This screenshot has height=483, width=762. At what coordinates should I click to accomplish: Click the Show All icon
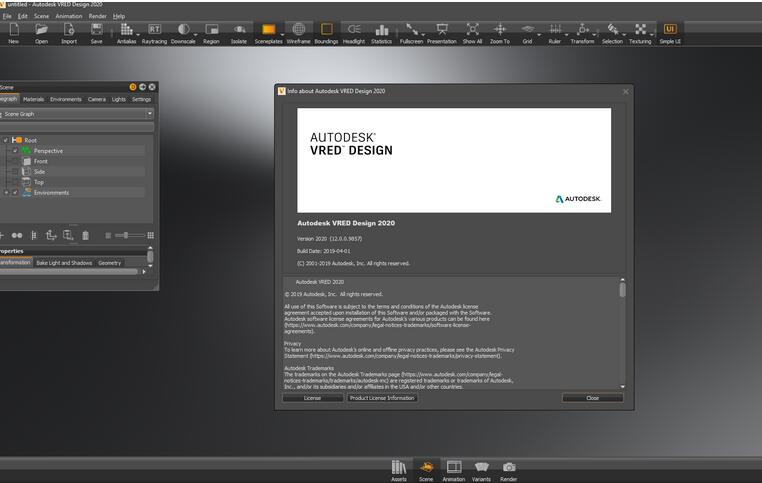(472, 30)
